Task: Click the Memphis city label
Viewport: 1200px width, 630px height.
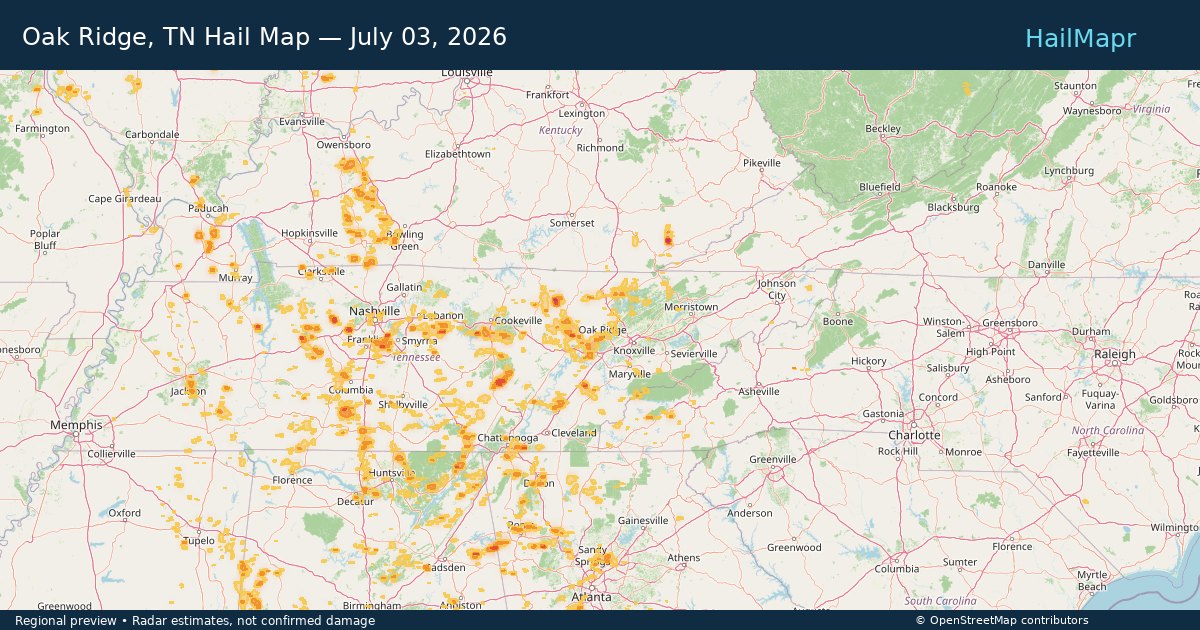Action: click(76, 425)
